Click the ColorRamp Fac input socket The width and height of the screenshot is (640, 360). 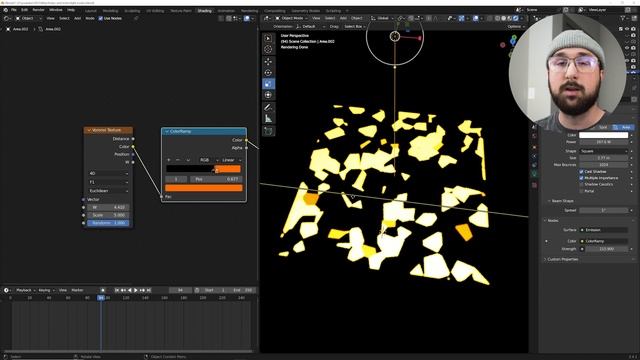click(x=162, y=197)
